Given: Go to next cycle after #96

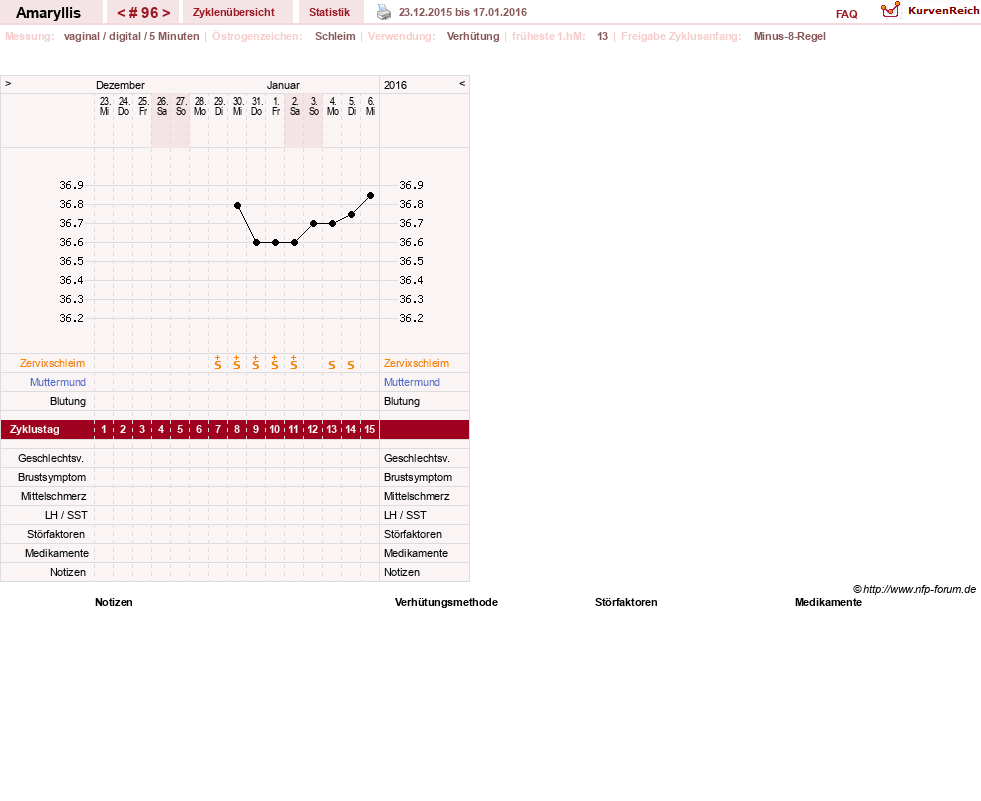Looking at the screenshot, I should tap(166, 13).
